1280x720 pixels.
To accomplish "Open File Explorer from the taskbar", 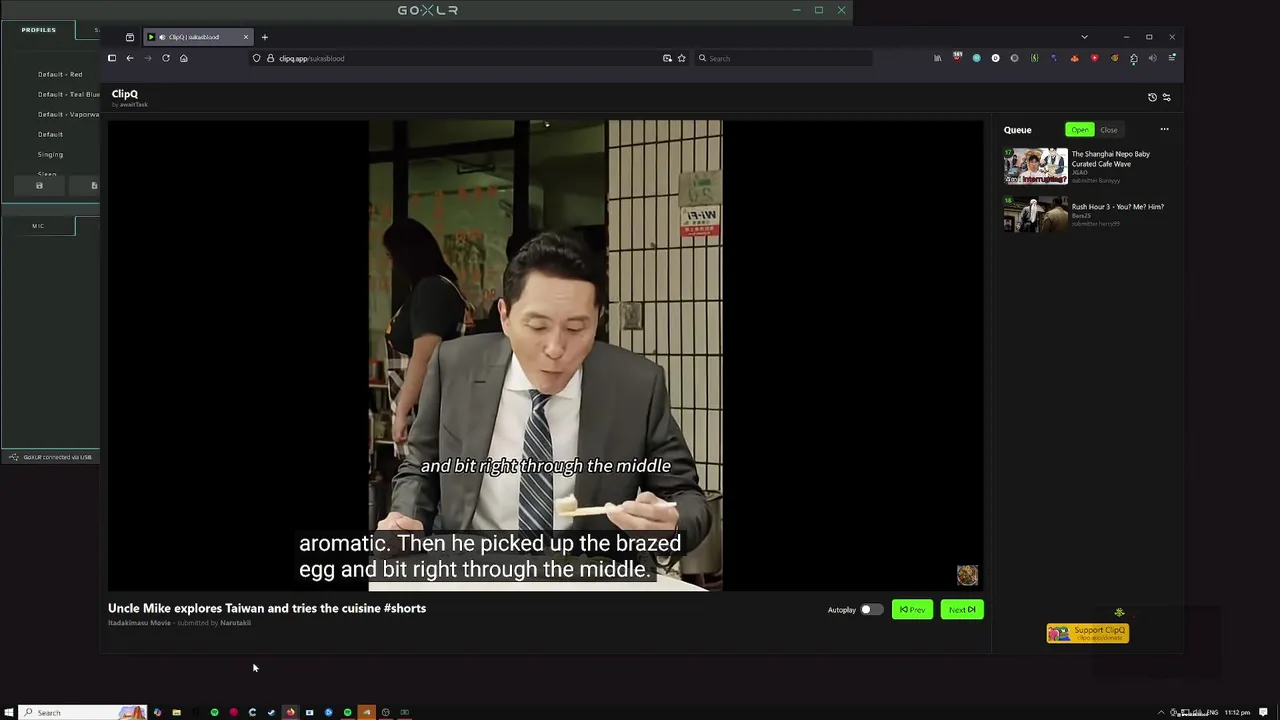I will pos(176,712).
